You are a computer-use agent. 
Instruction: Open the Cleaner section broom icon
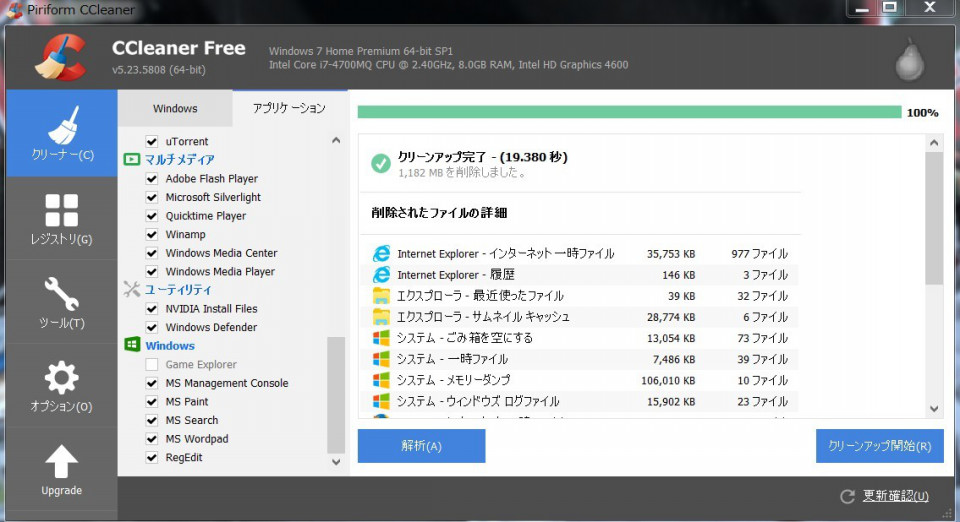click(x=62, y=125)
